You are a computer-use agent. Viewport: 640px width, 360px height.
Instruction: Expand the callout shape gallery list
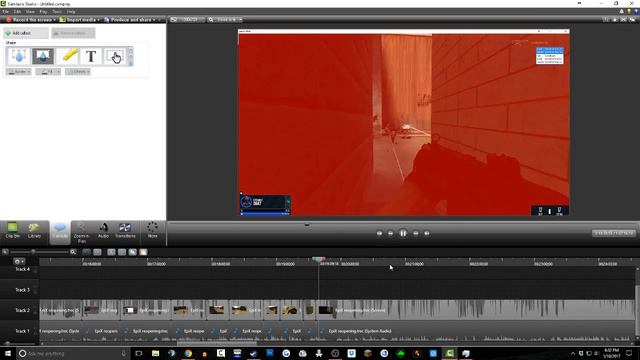pos(131,63)
